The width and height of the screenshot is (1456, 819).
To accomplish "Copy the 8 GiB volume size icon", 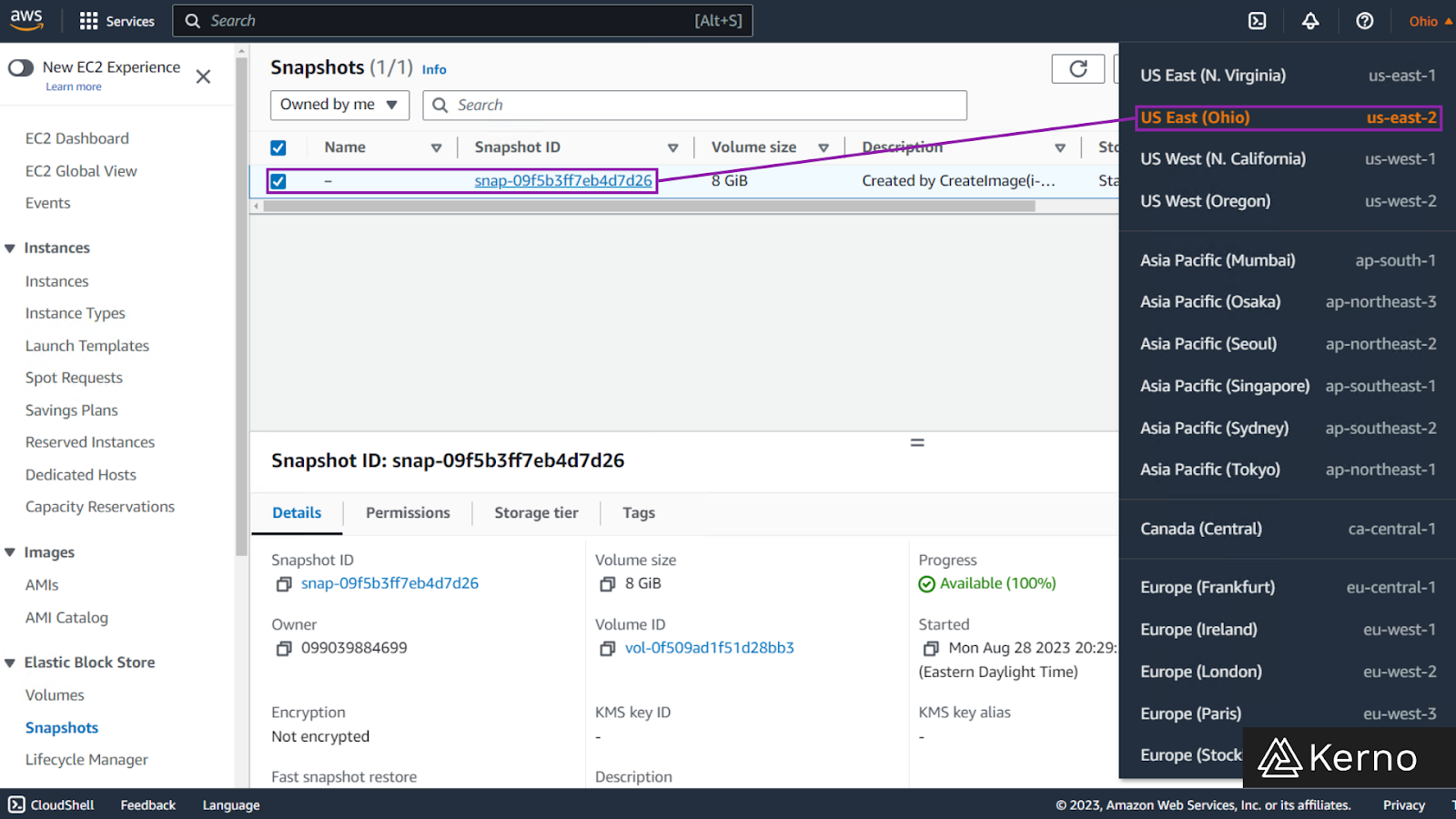I will click(x=607, y=584).
